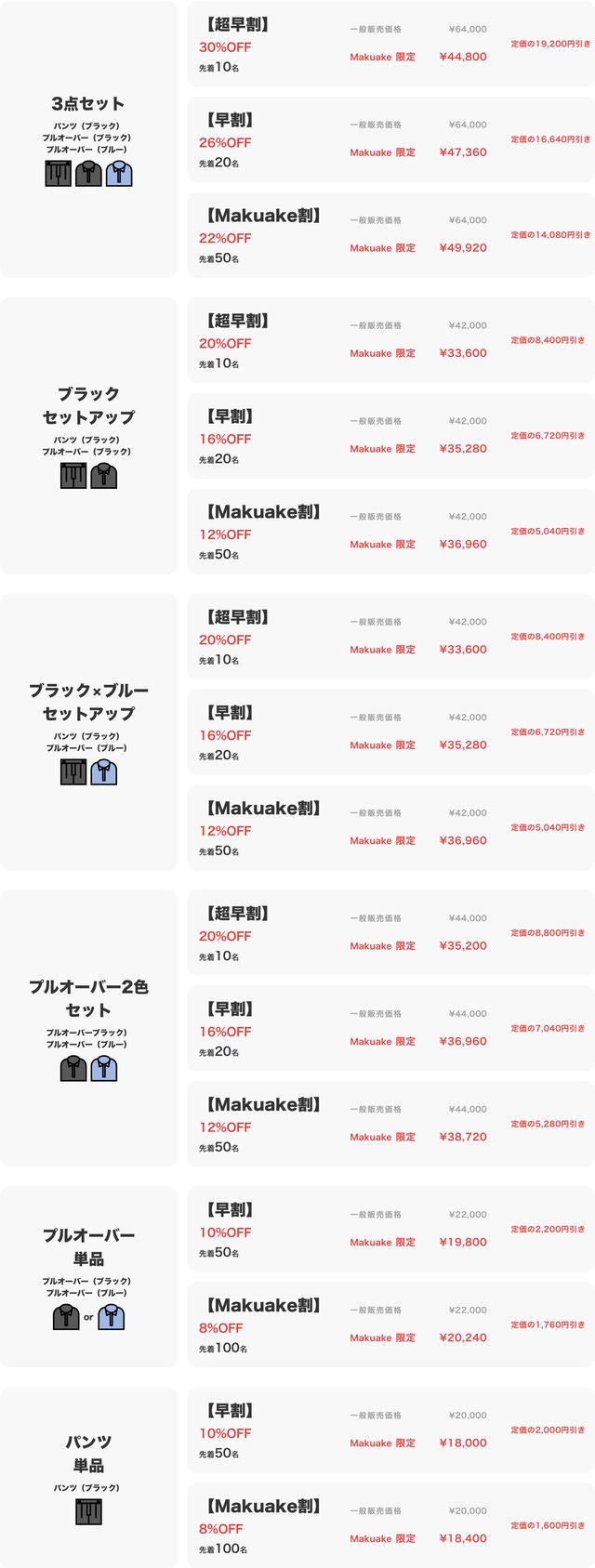Click the black pullover icon under ブラックセットアップ
The image size is (595, 1568).
[x=104, y=476]
